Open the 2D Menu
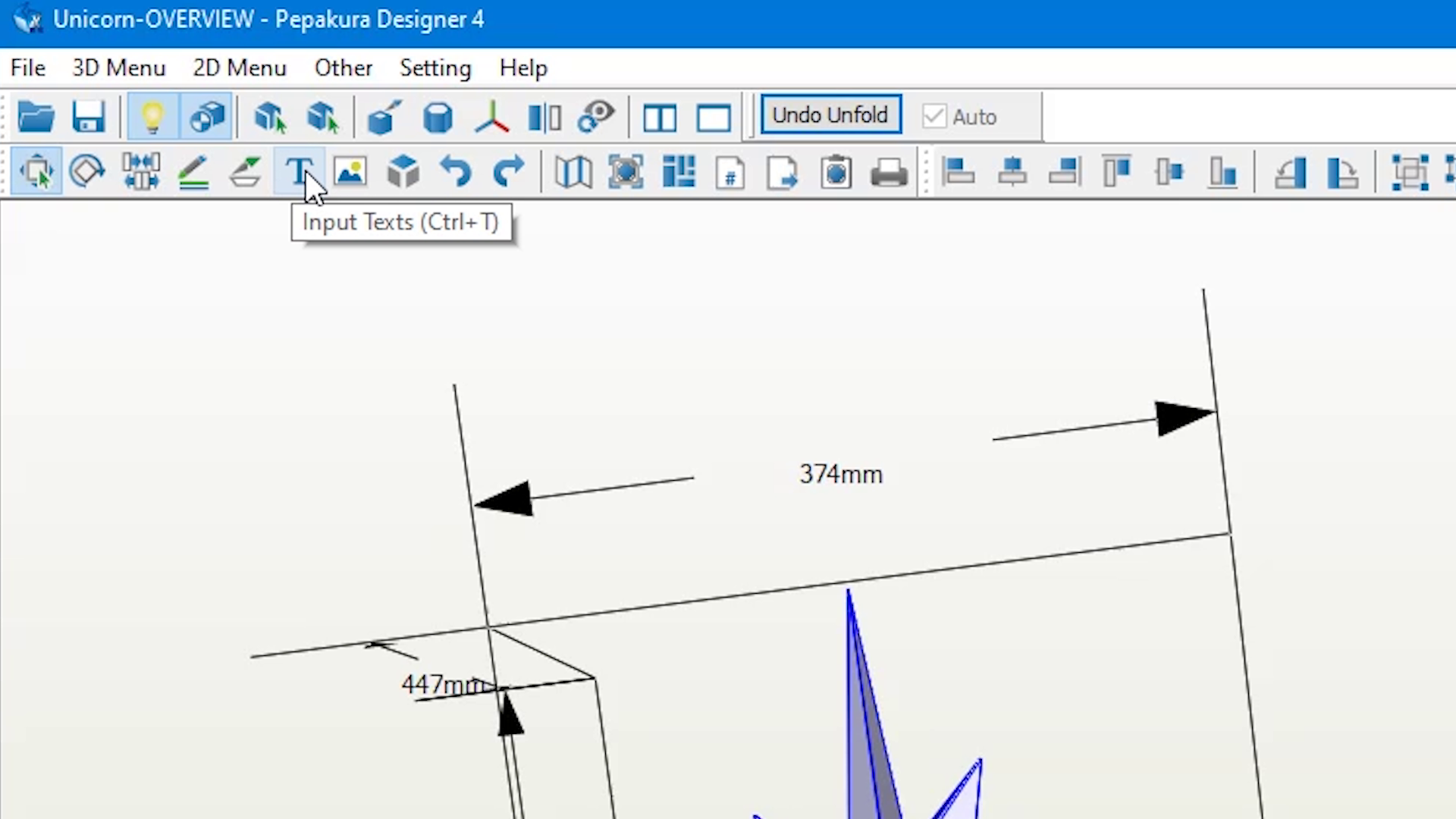Image resolution: width=1456 pixels, height=819 pixels. pyautogui.click(x=240, y=68)
